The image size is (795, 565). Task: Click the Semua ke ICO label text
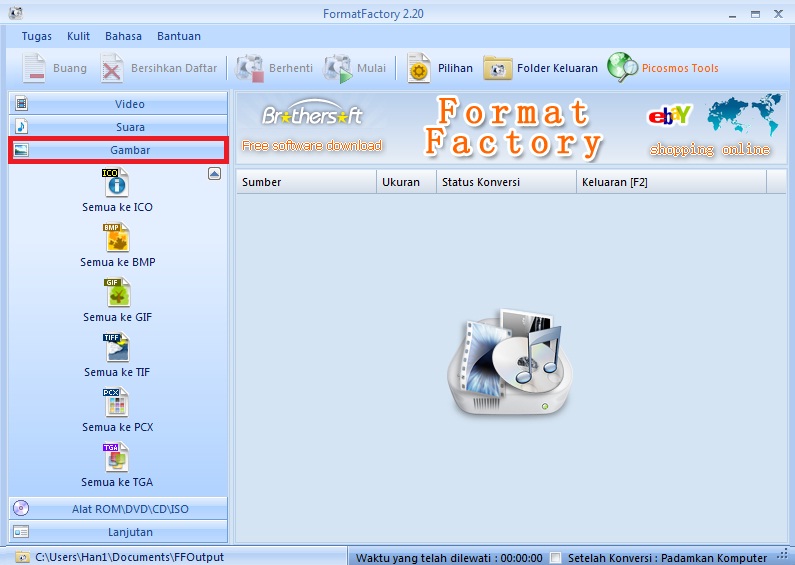pyautogui.click(x=117, y=207)
